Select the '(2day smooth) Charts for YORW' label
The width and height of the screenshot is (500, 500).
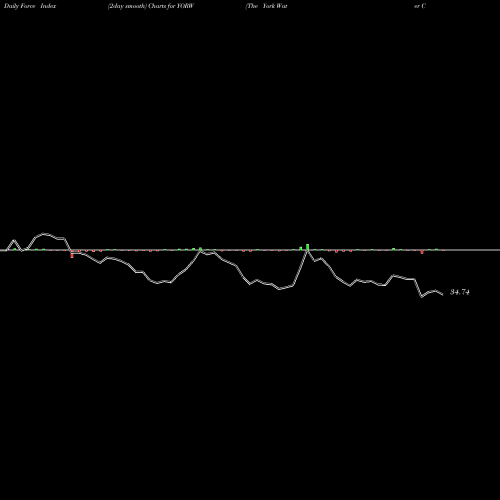tap(151, 6)
